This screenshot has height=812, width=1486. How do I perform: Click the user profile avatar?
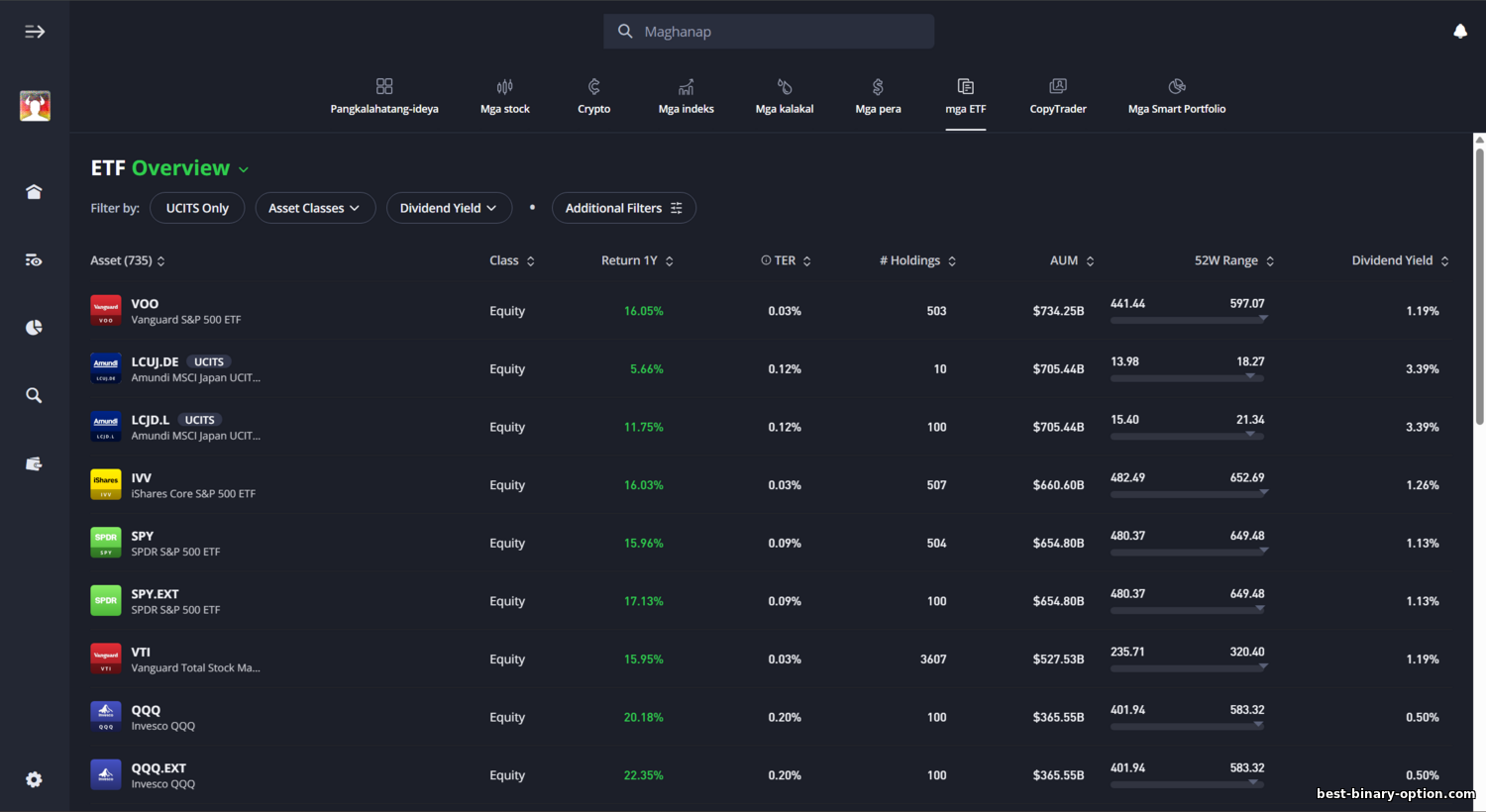pos(35,106)
